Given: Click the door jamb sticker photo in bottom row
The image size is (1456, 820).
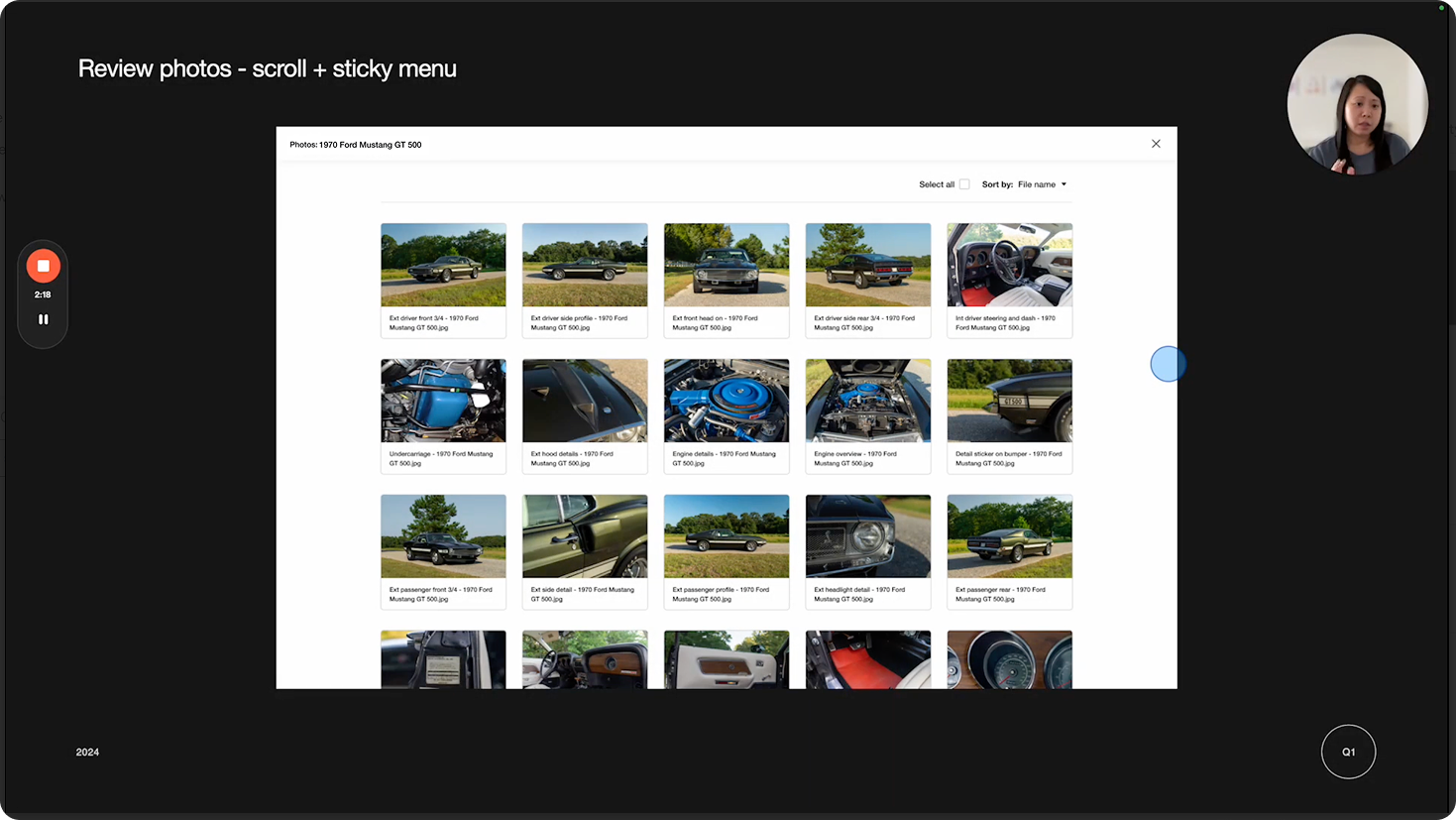Looking at the screenshot, I should point(443,659).
